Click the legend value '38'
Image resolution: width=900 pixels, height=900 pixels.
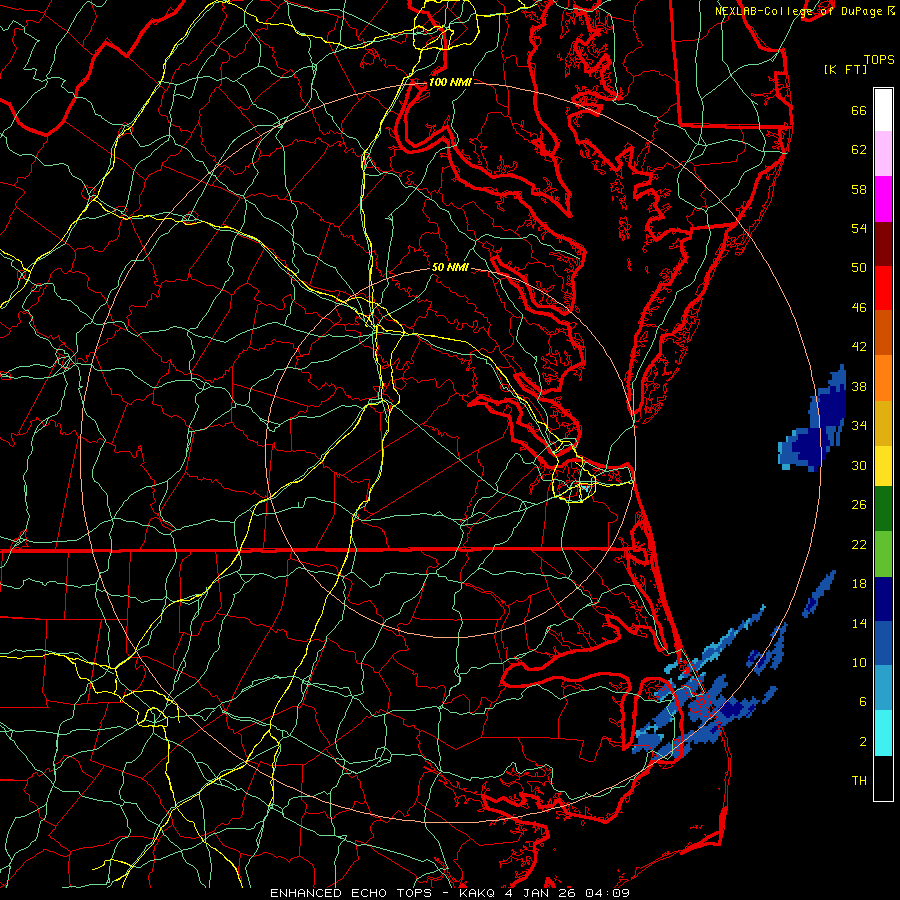(x=859, y=386)
